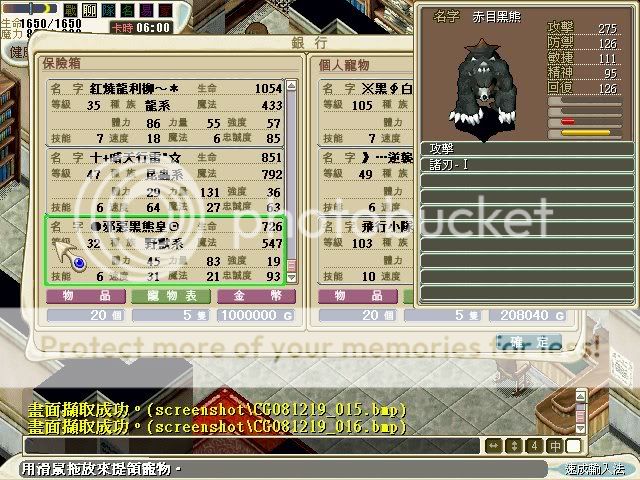Viewport: 640px width, 480px height.
Task: Toggle the 戰 battle mode icon
Action: [x=73, y=9]
